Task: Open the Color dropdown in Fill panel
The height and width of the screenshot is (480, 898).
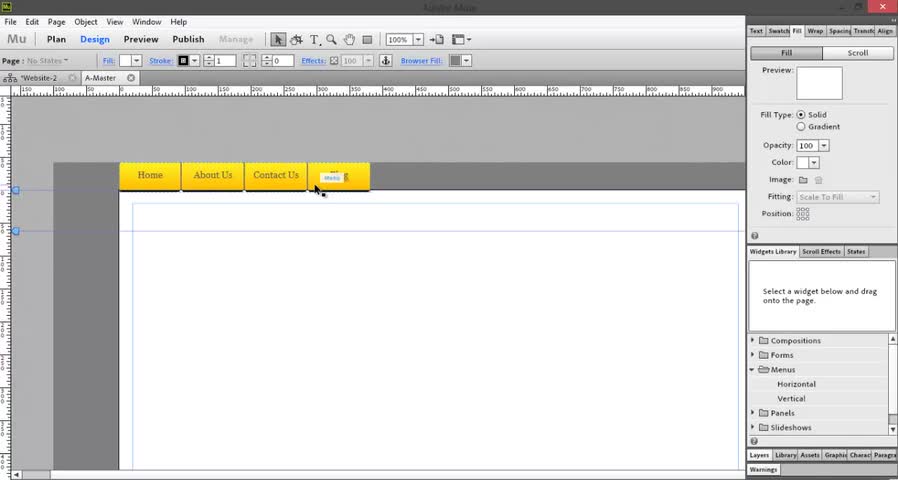Action: pos(814,163)
